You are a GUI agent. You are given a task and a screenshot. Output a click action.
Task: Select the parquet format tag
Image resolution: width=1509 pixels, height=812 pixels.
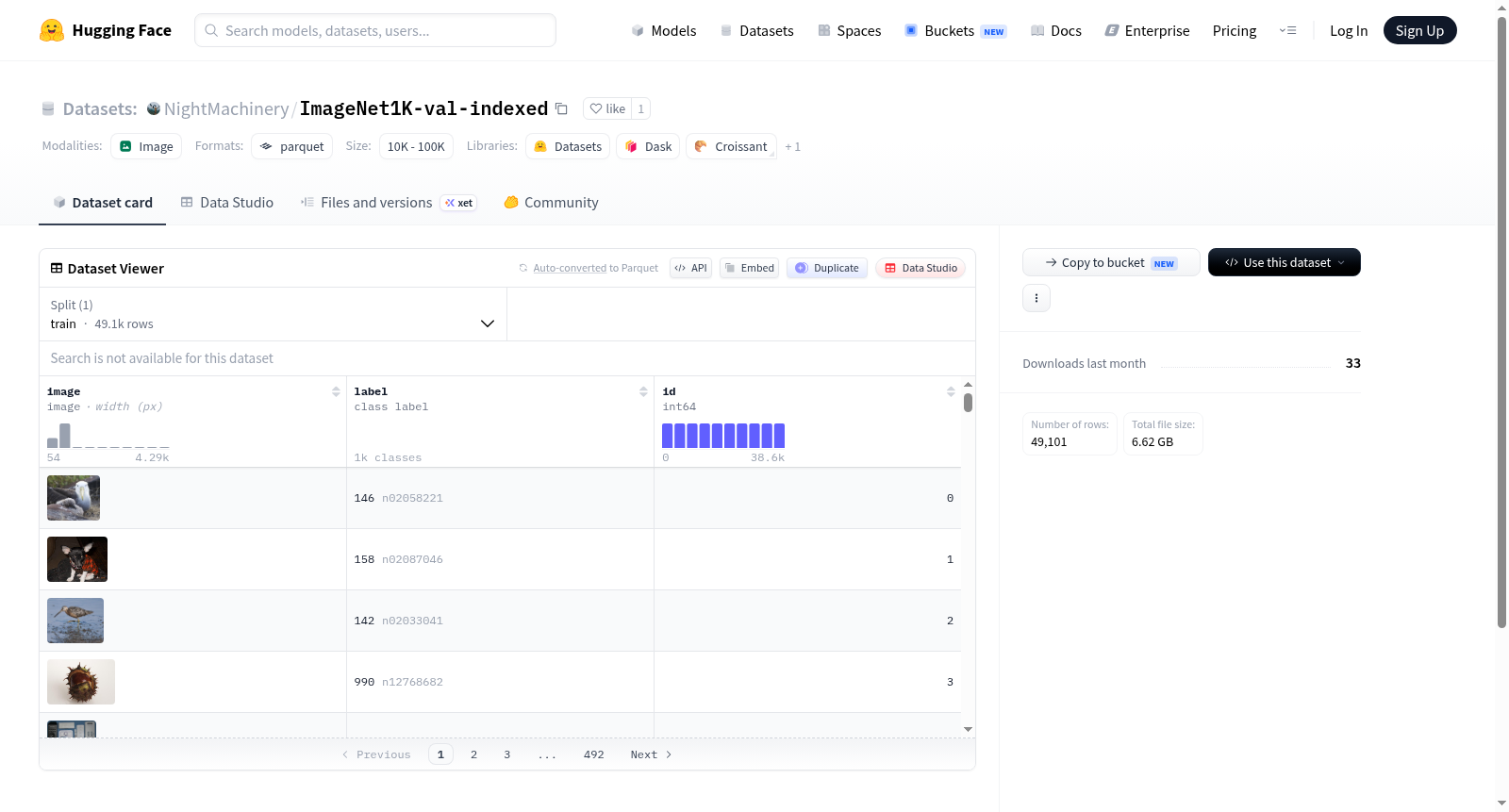pos(291,146)
